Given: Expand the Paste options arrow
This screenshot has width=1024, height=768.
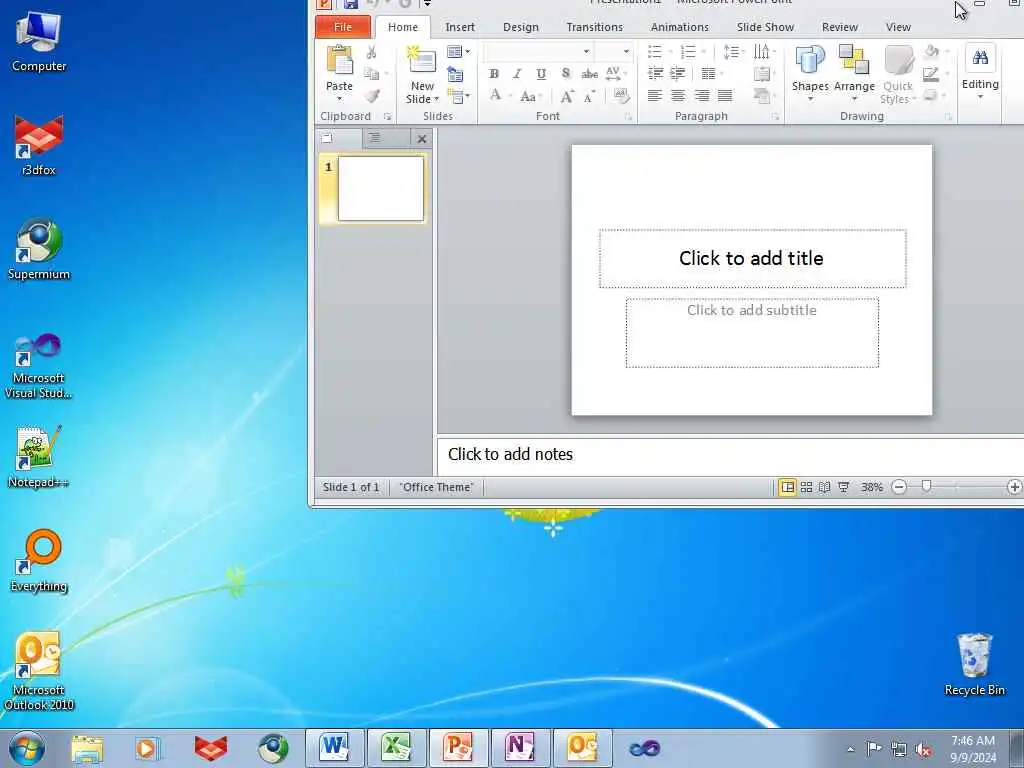Looking at the screenshot, I should 339,99.
